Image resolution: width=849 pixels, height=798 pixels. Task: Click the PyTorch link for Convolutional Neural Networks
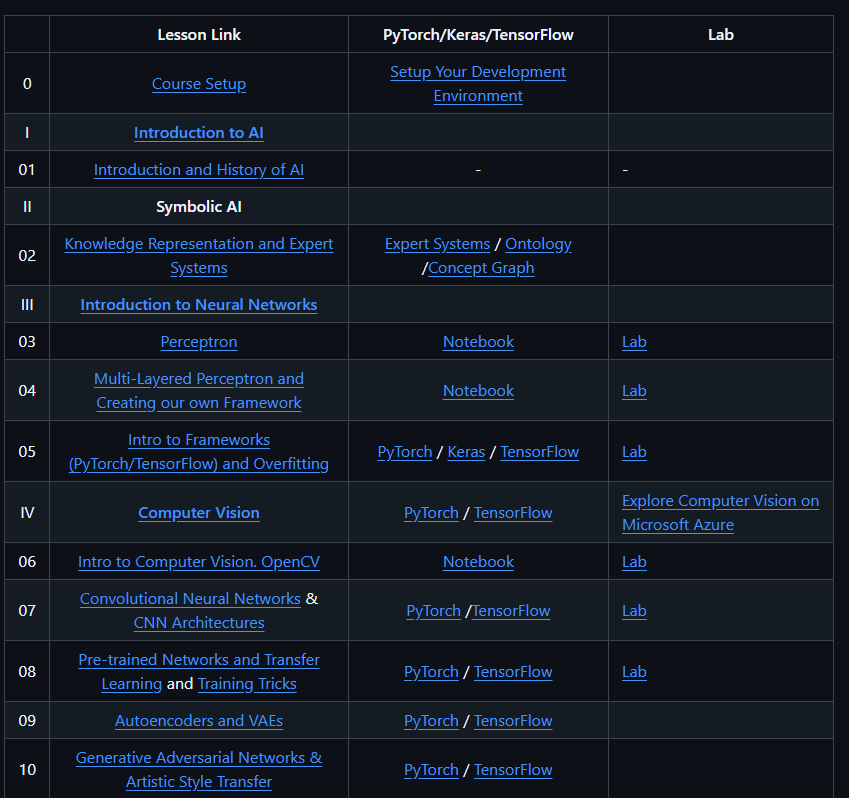(433, 610)
